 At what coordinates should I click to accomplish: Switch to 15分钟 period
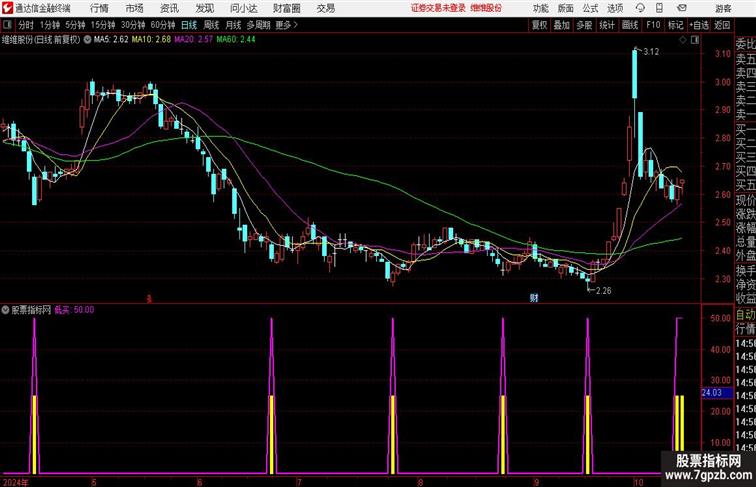(x=103, y=25)
